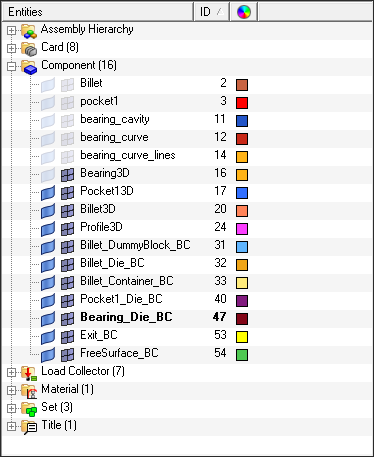The height and width of the screenshot is (457, 374).
Task: Show elements of bearing_cavity component
Action: (x=67, y=121)
